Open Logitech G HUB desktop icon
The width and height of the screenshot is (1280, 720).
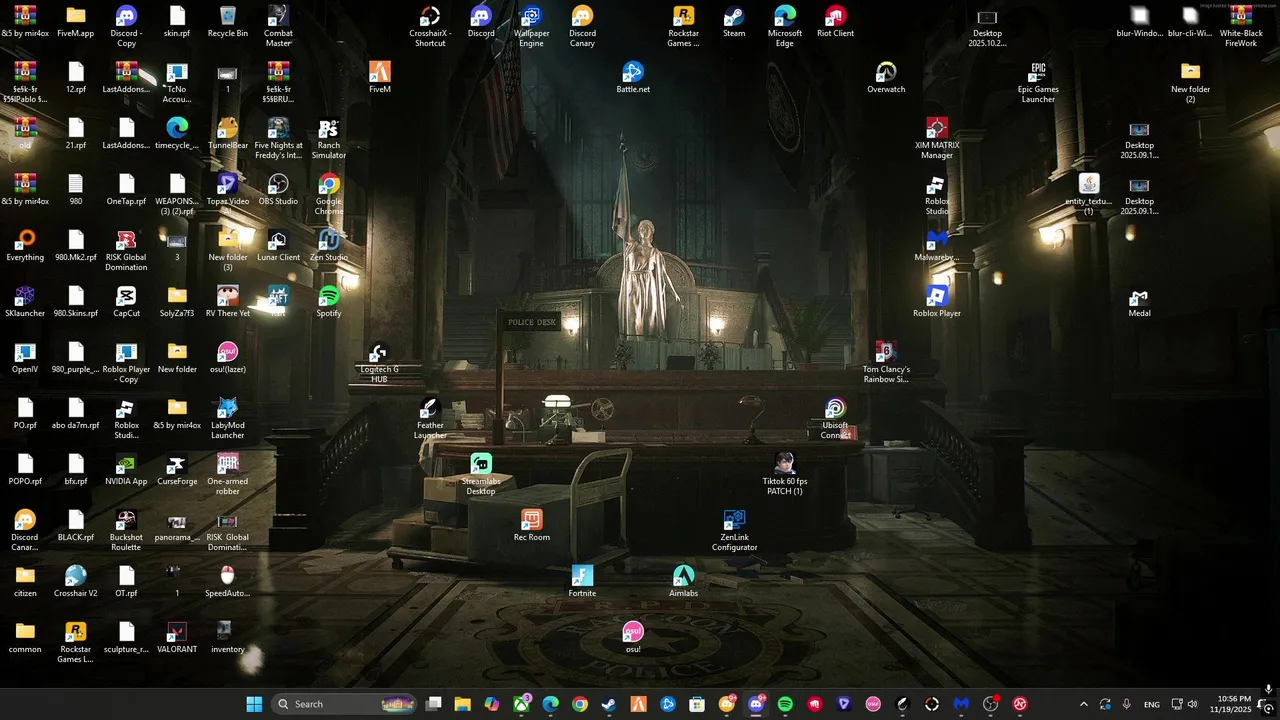pos(379,362)
